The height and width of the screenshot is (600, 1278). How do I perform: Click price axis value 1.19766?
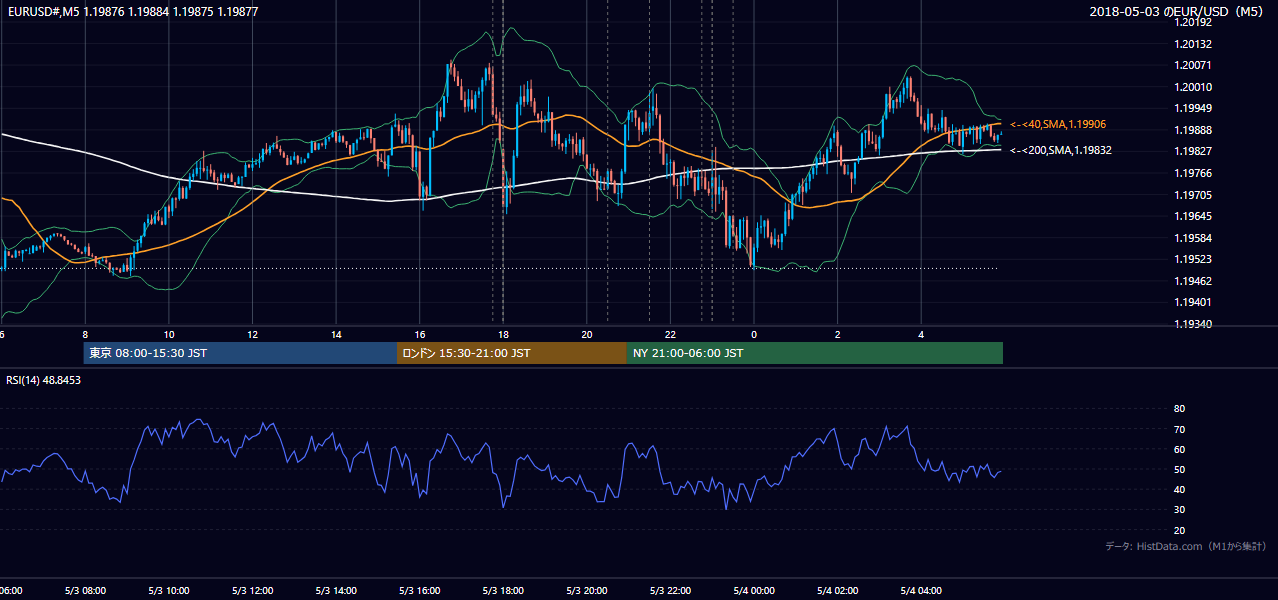tap(1194, 173)
